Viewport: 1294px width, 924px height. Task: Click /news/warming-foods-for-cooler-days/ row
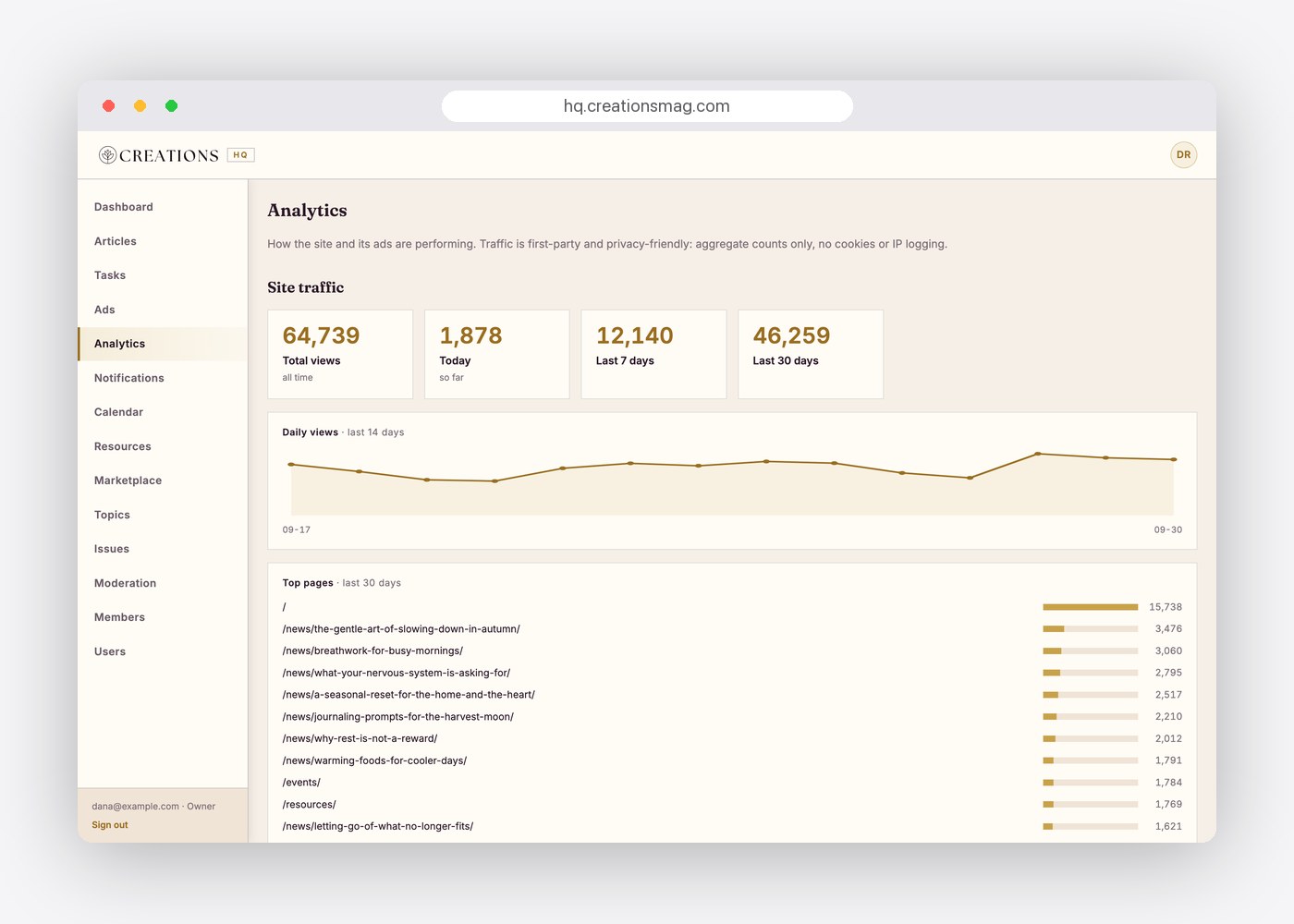732,760
